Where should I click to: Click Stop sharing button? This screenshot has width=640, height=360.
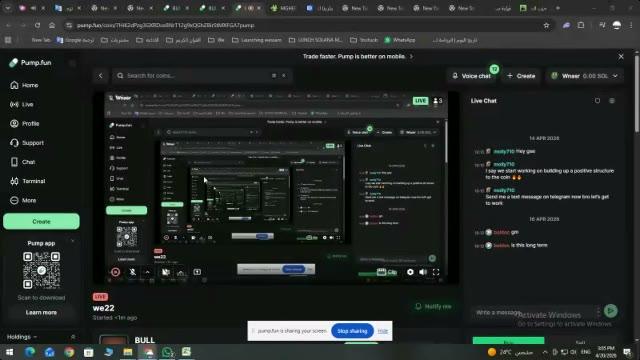tap(352, 331)
